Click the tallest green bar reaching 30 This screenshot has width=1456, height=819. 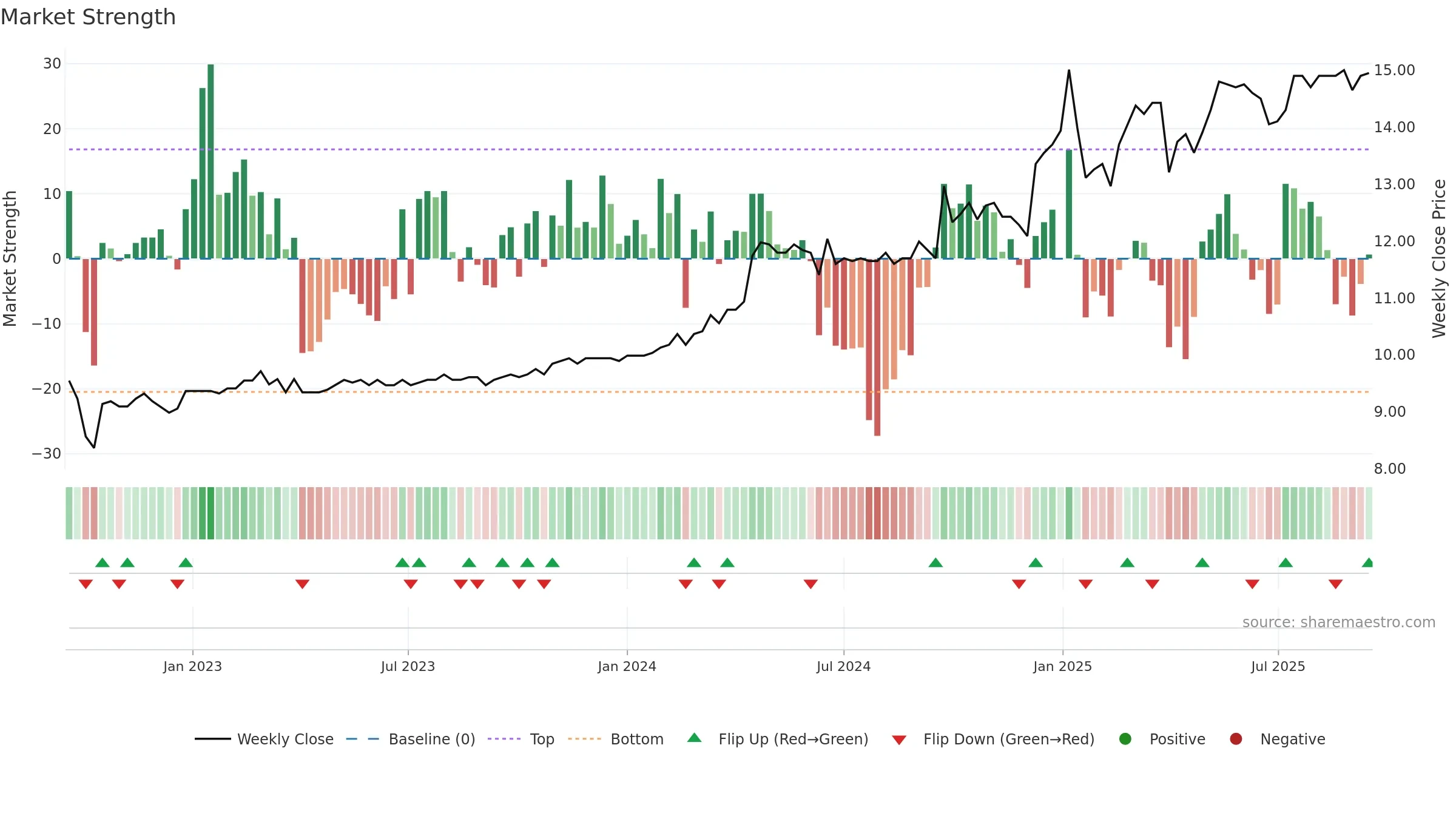pyautogui.click(x=211, y=161)
